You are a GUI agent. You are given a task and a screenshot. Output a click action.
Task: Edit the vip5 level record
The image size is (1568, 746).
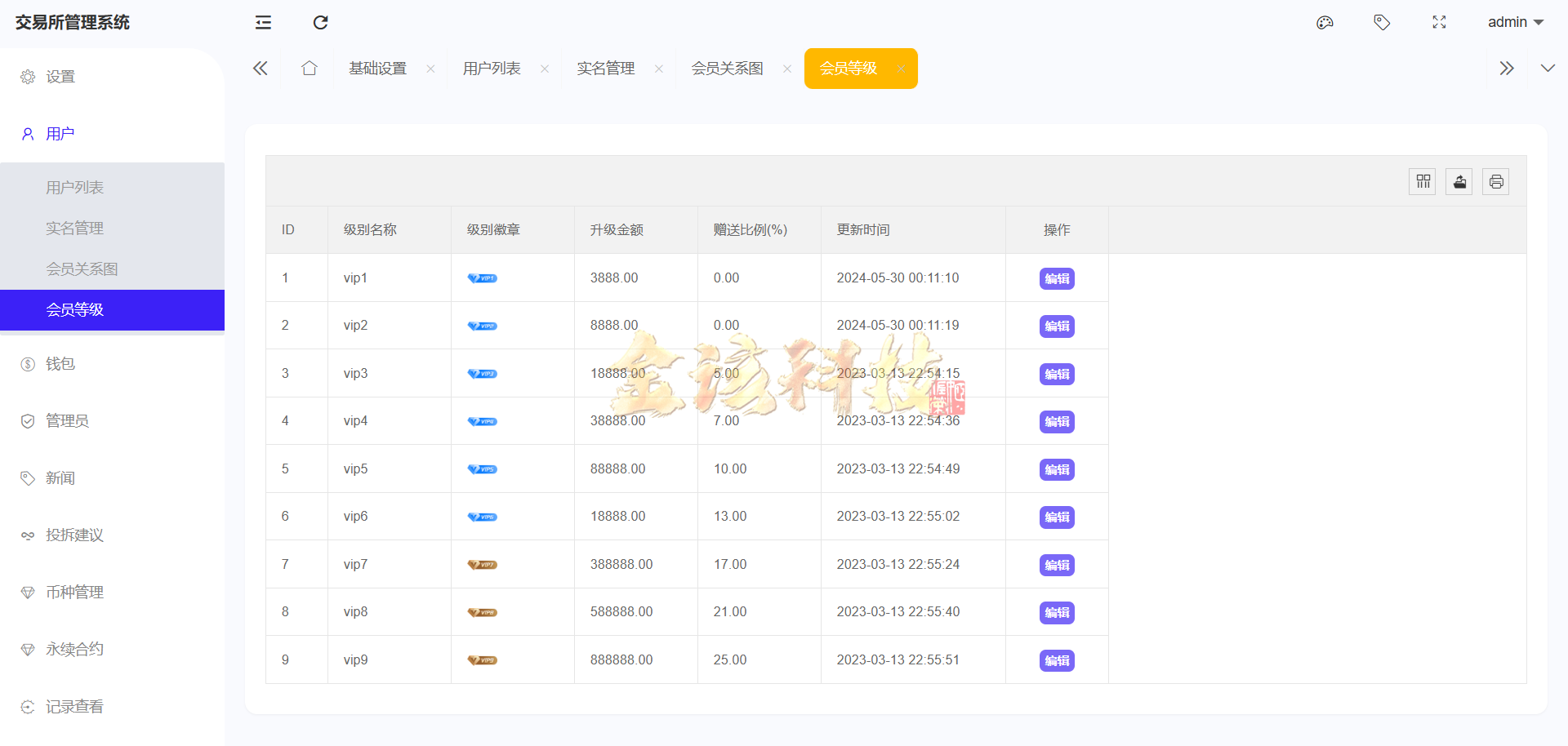click(1056, 469)
